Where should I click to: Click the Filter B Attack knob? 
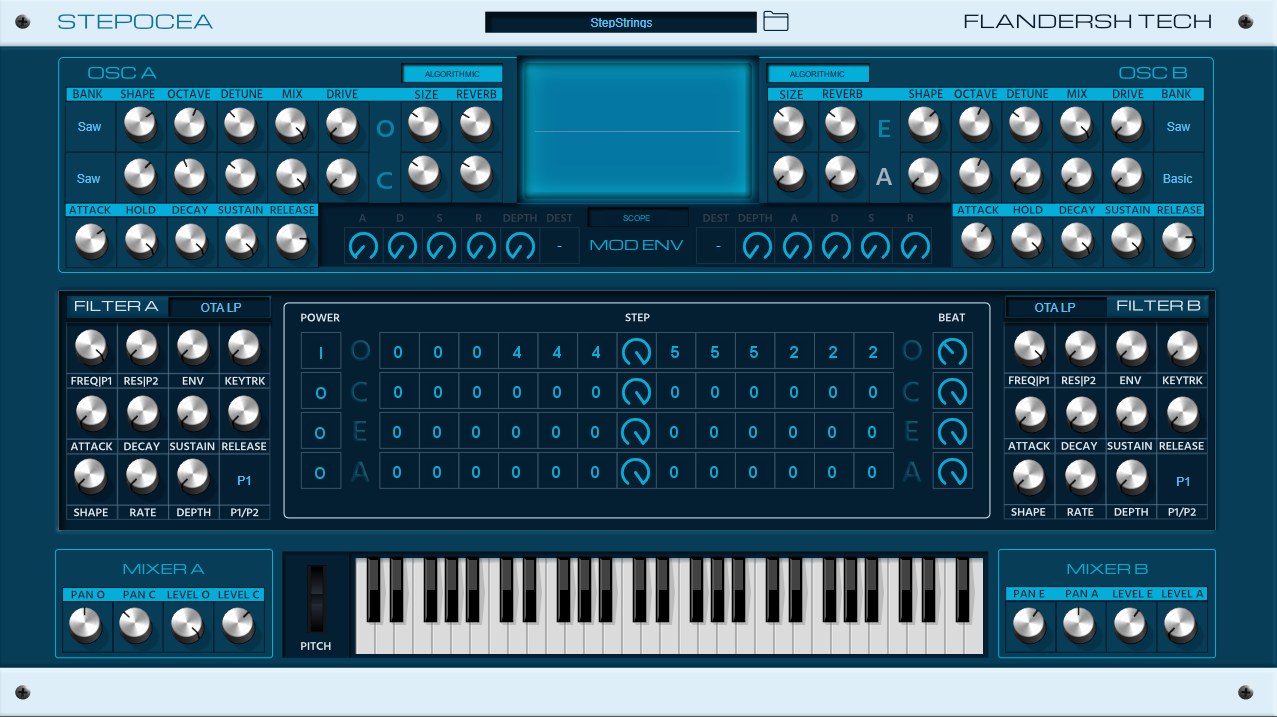pos(1029,413)
